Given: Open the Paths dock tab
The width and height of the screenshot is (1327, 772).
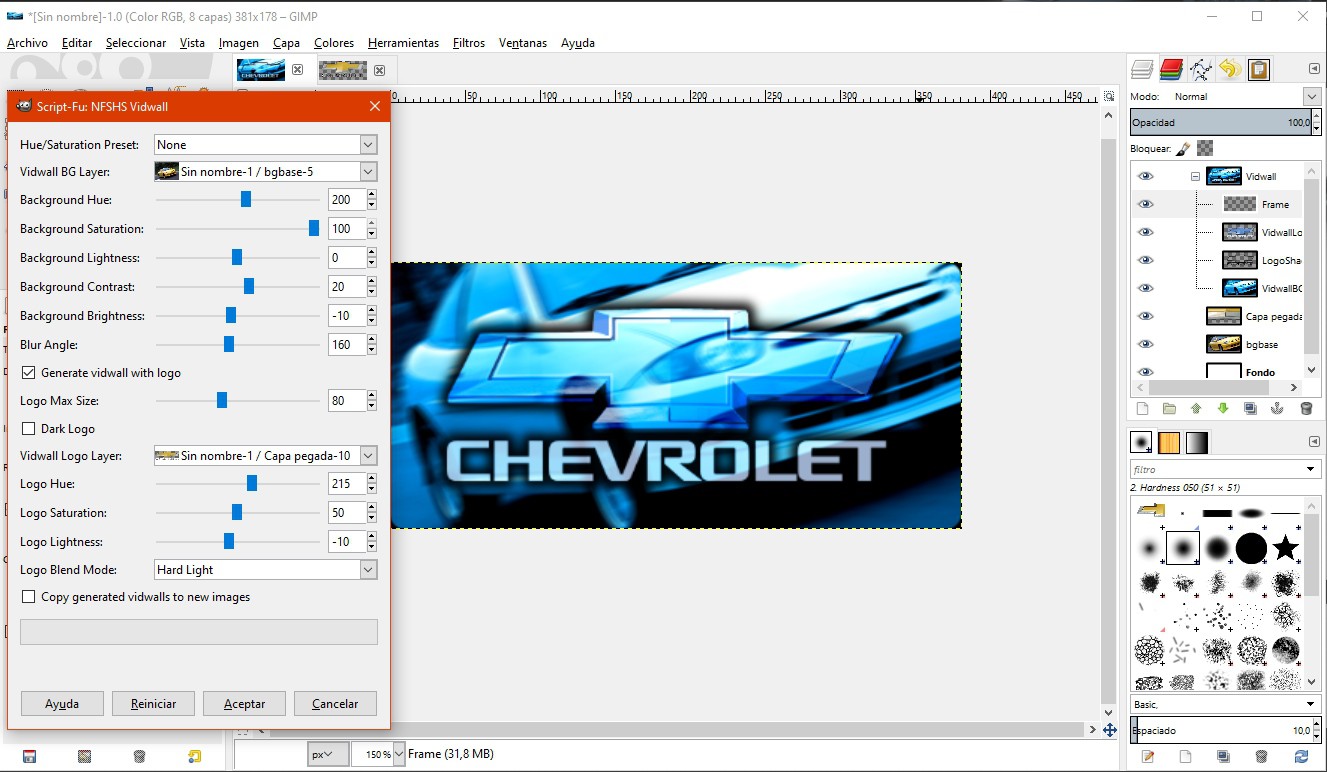Looking at the screenshot, I should [1200, 69].
